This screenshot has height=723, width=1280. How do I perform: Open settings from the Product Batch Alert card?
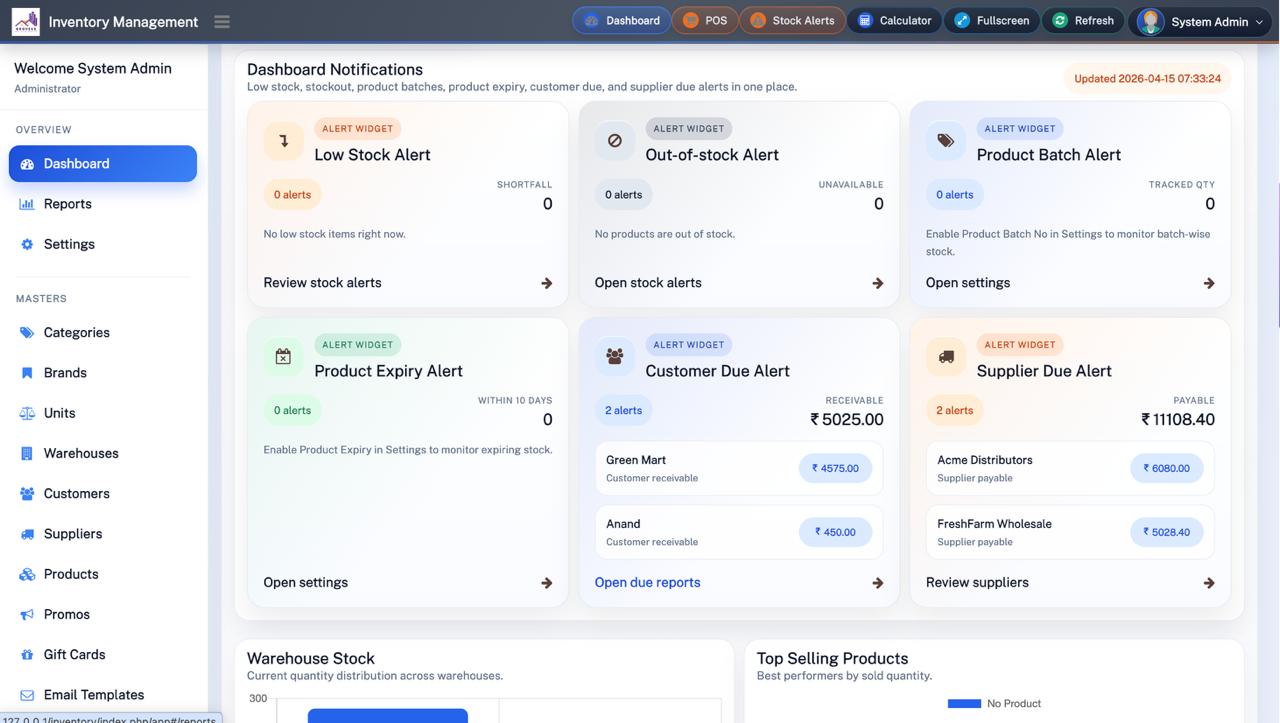pos(967,282)
